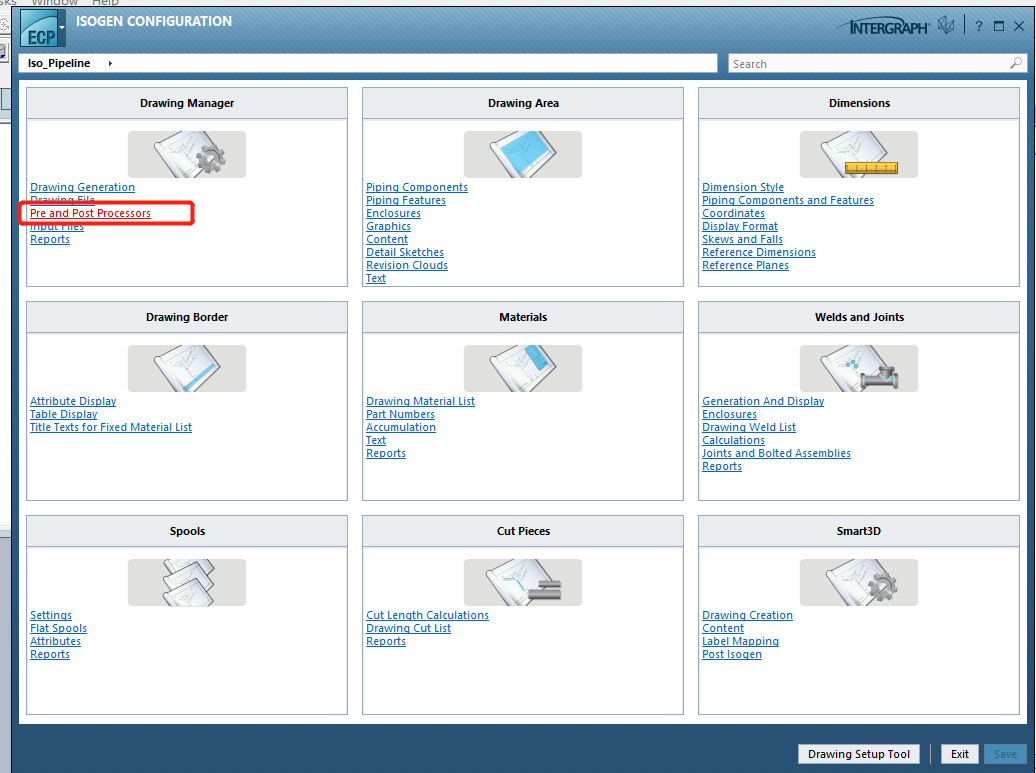Focus the Search input field

[868, 63]
